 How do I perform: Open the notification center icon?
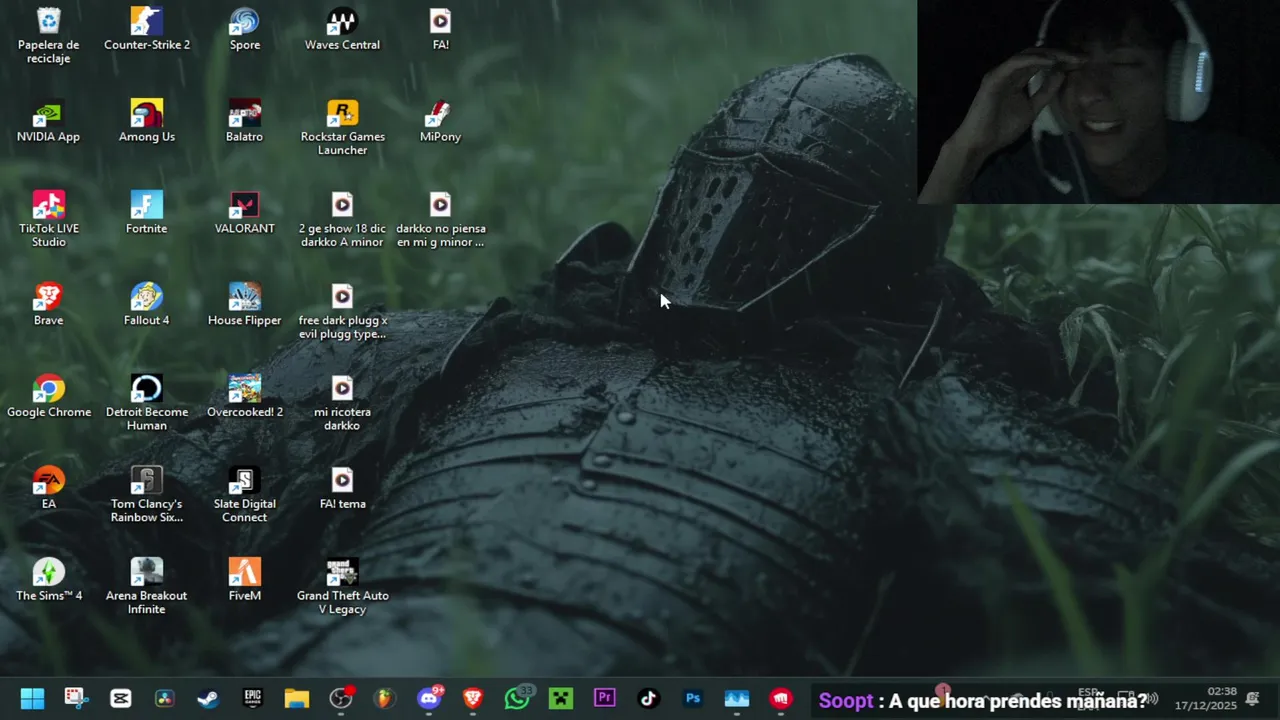pos(1253,698)
